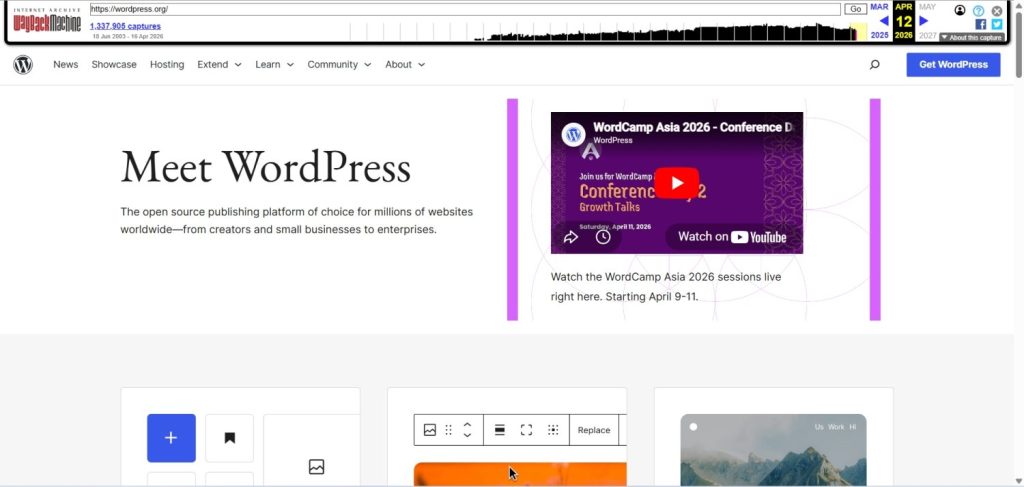Click the WordPress logo in the navigation

click(x=23, y=65)
